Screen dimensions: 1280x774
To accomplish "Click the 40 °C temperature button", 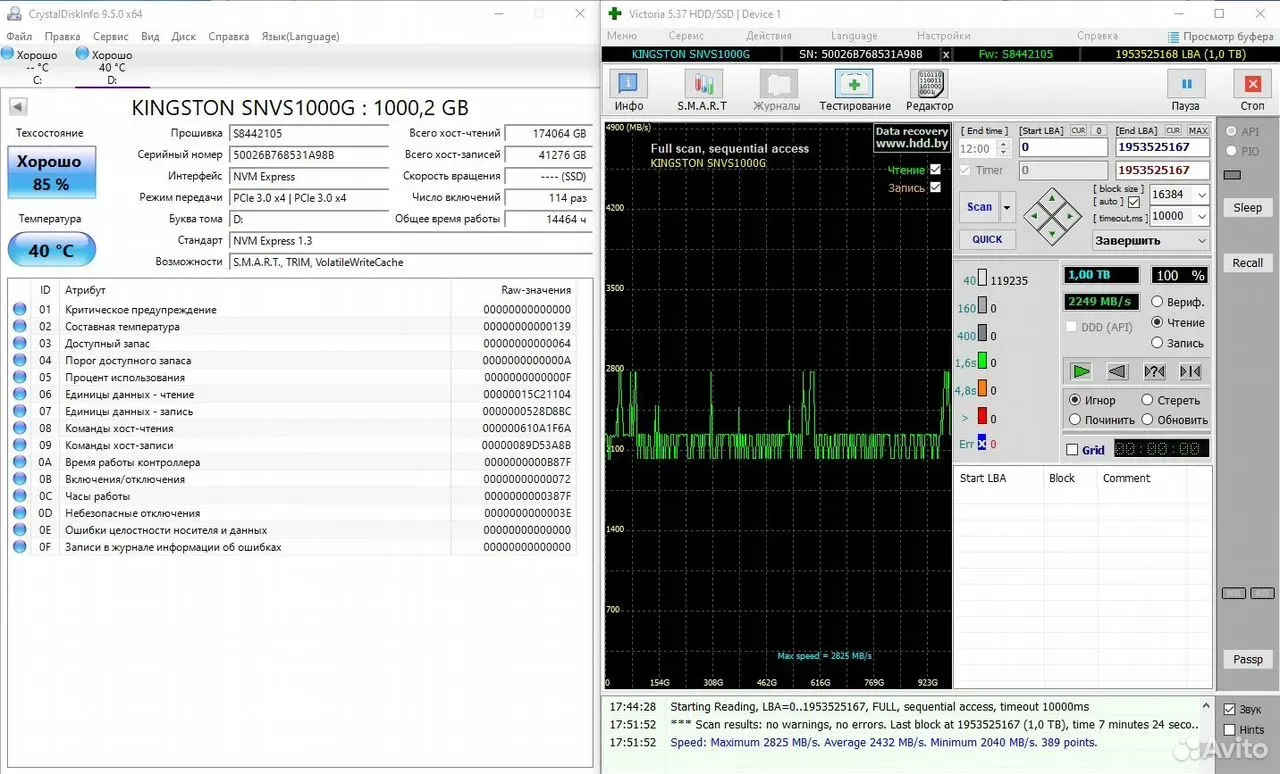I will pos(51,250).
